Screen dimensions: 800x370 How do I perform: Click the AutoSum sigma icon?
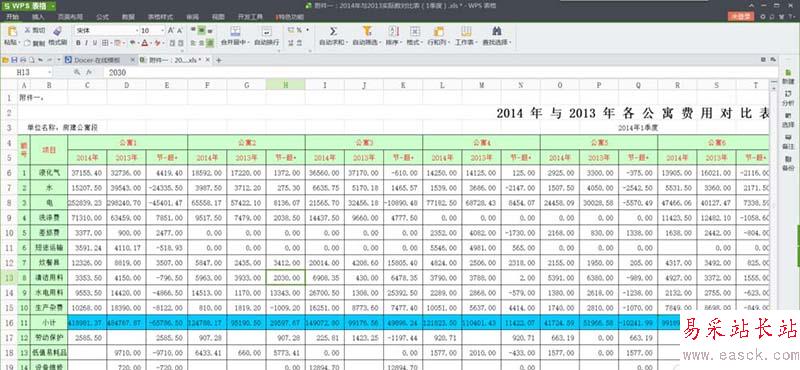point(333,31)
